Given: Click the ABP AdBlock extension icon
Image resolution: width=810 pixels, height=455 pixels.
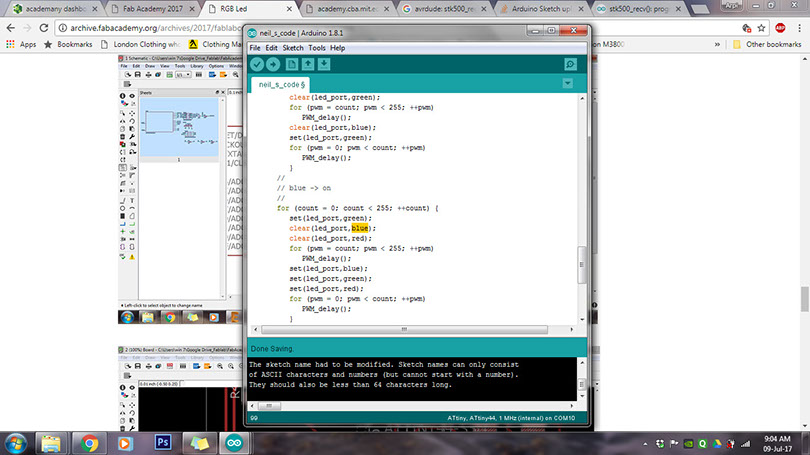Looking at the screenshot, I should 781,28.
